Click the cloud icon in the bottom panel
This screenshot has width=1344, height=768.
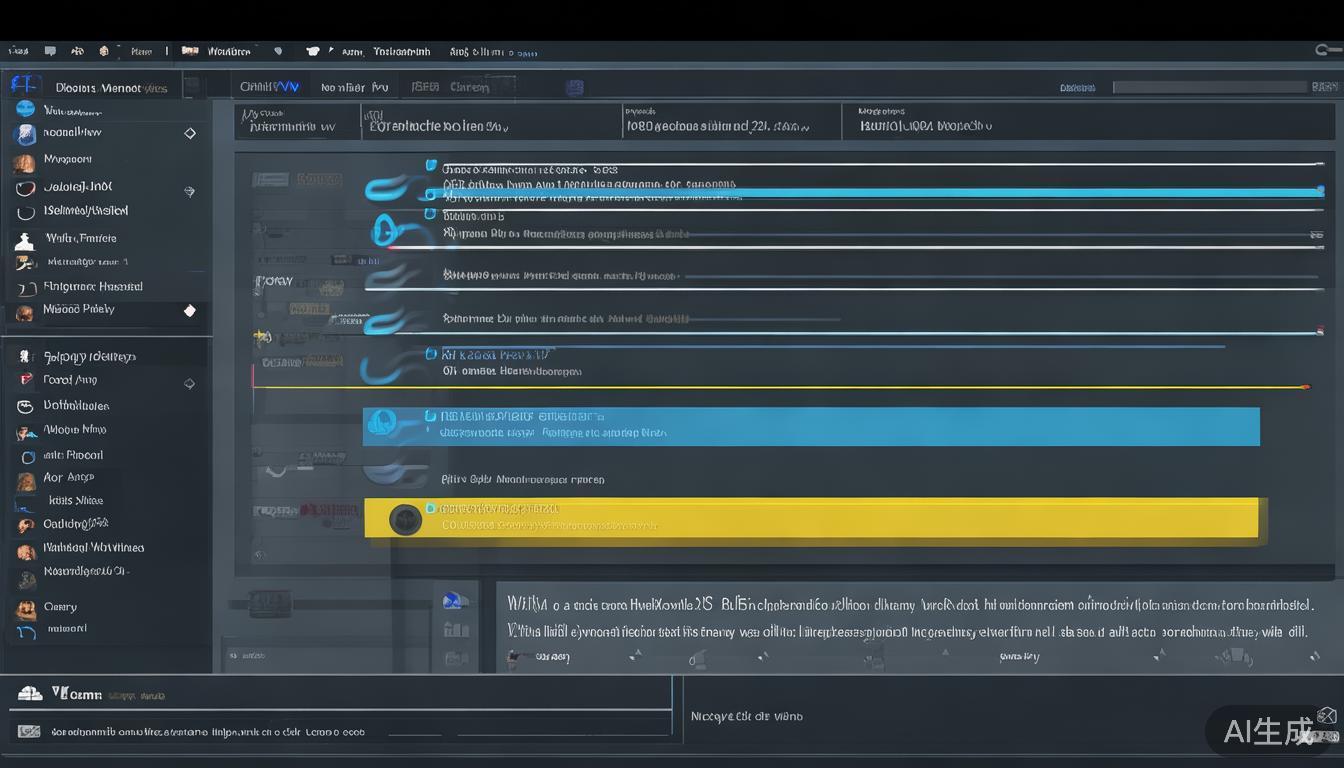click(x=30, y=692)
